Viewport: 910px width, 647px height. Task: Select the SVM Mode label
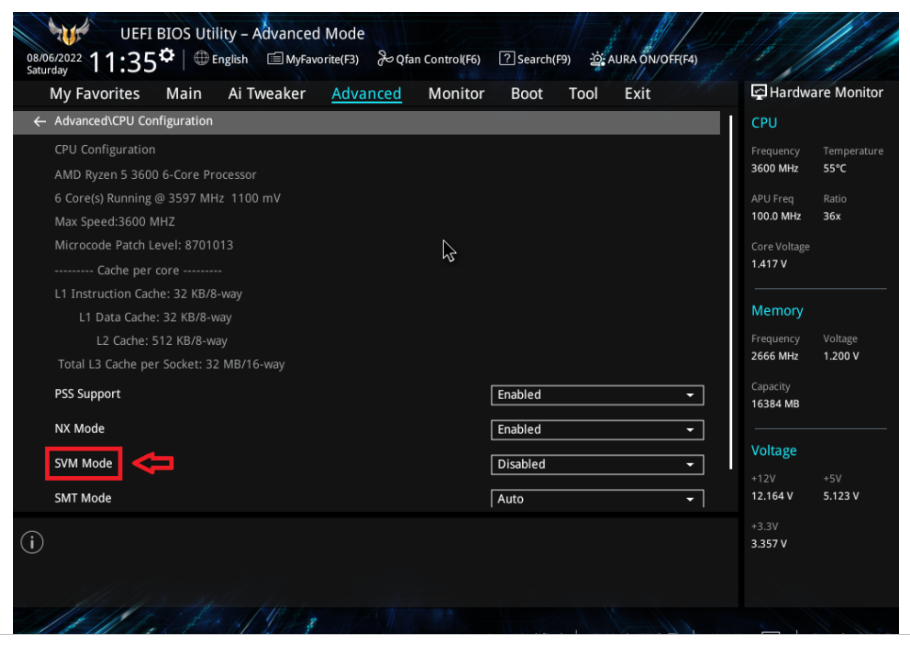84,463
